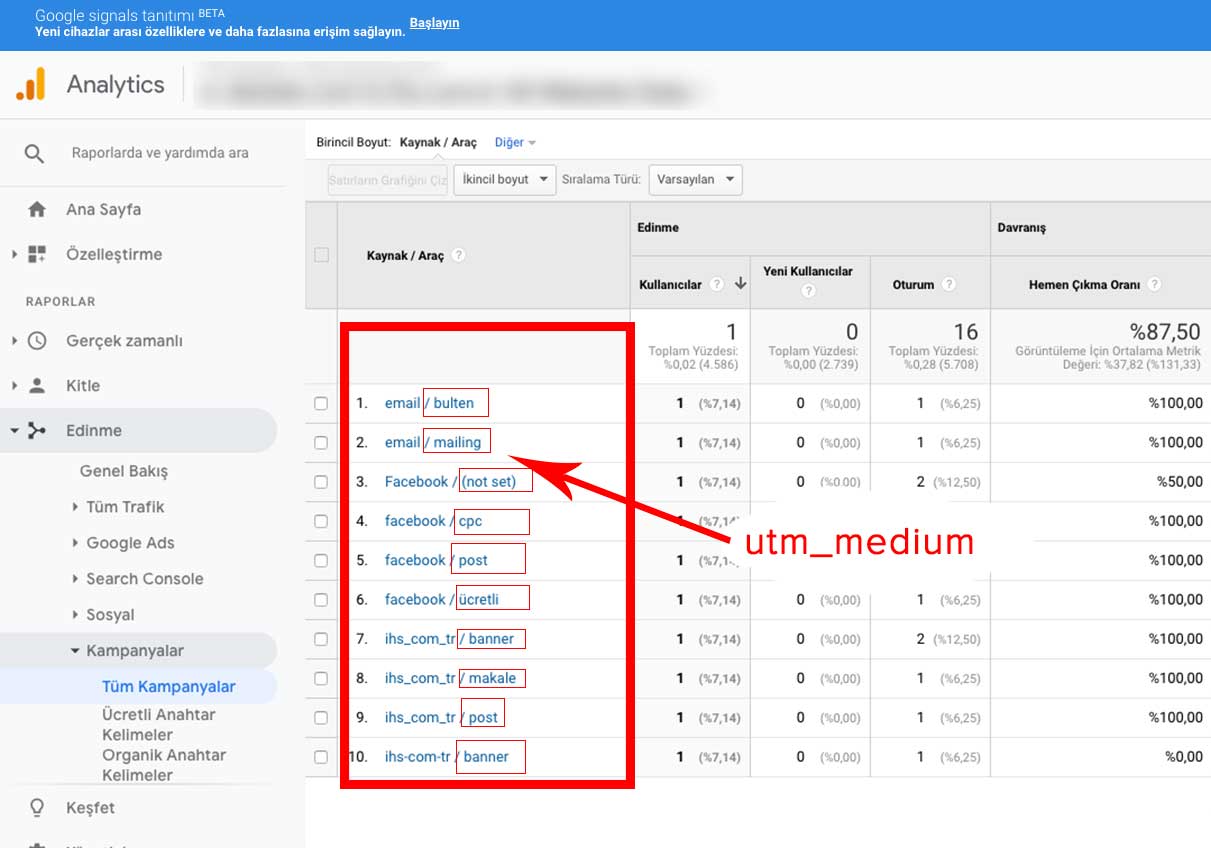Open the İkincil boyut dropdown
1211x848 pixels.
pyautogui.click(x=504, y=180)
